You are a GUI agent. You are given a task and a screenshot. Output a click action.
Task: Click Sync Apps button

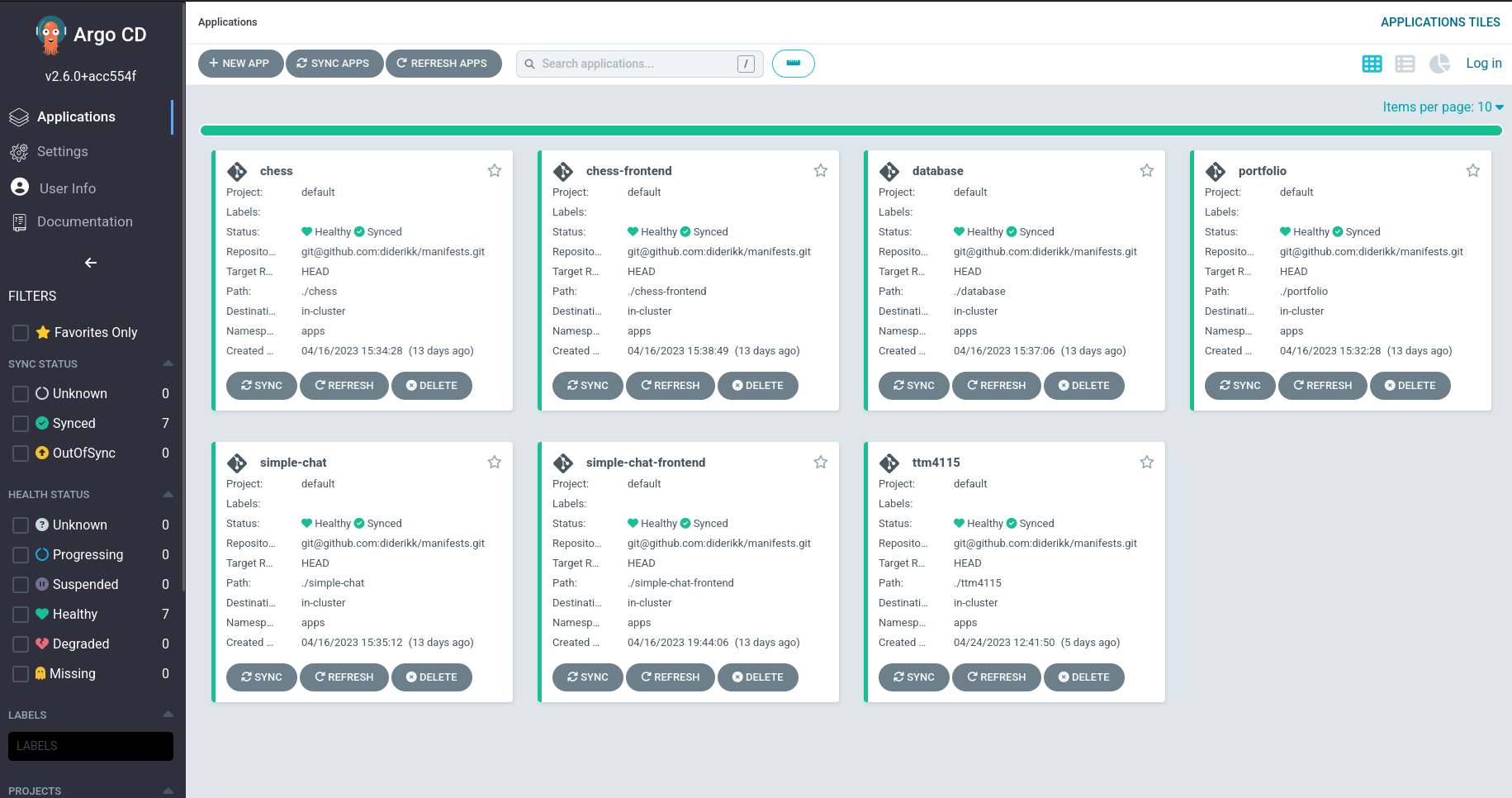tap(334, 64)
